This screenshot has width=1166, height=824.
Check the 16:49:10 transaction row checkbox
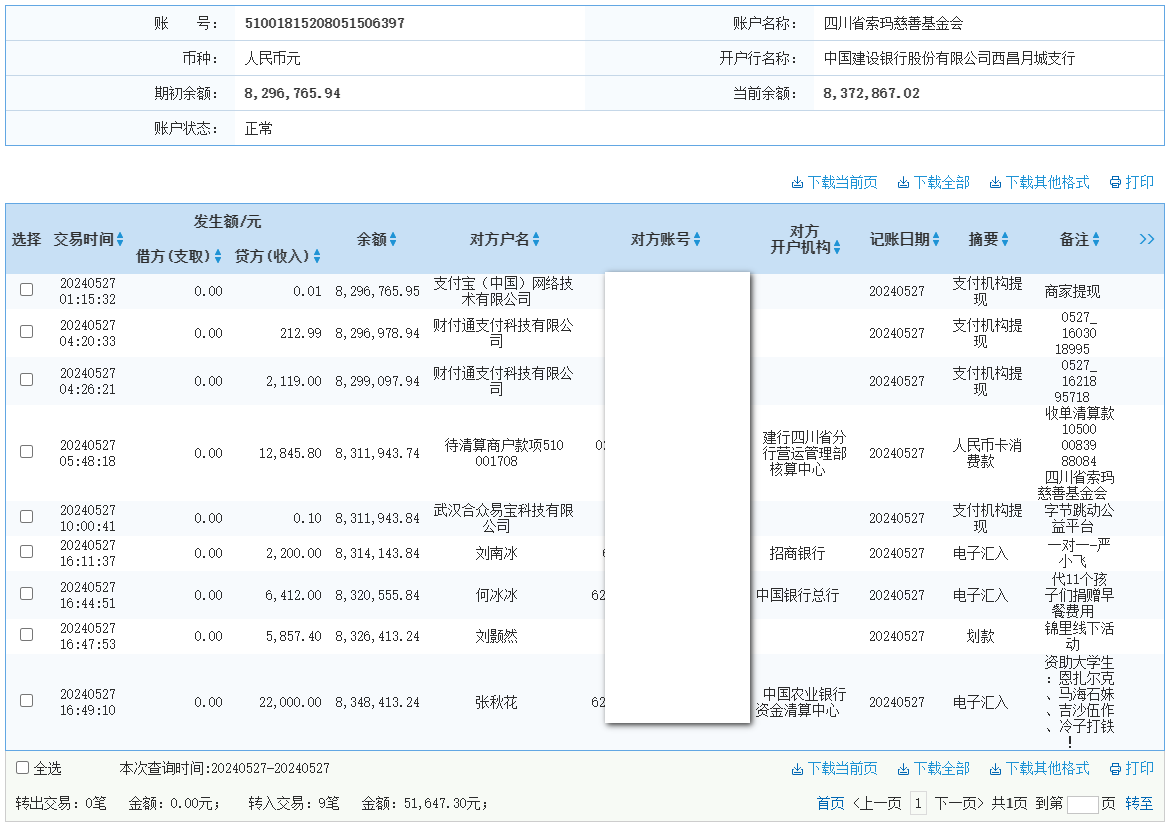point(27,701)
